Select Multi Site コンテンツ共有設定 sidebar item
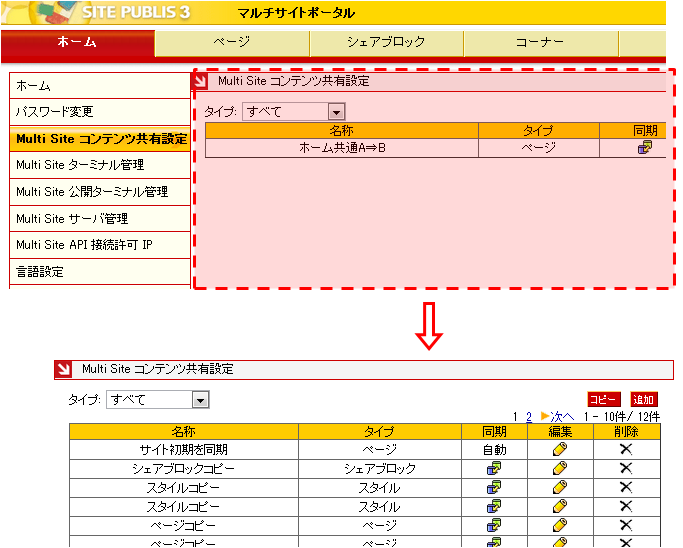 click(x=100, y=139)
